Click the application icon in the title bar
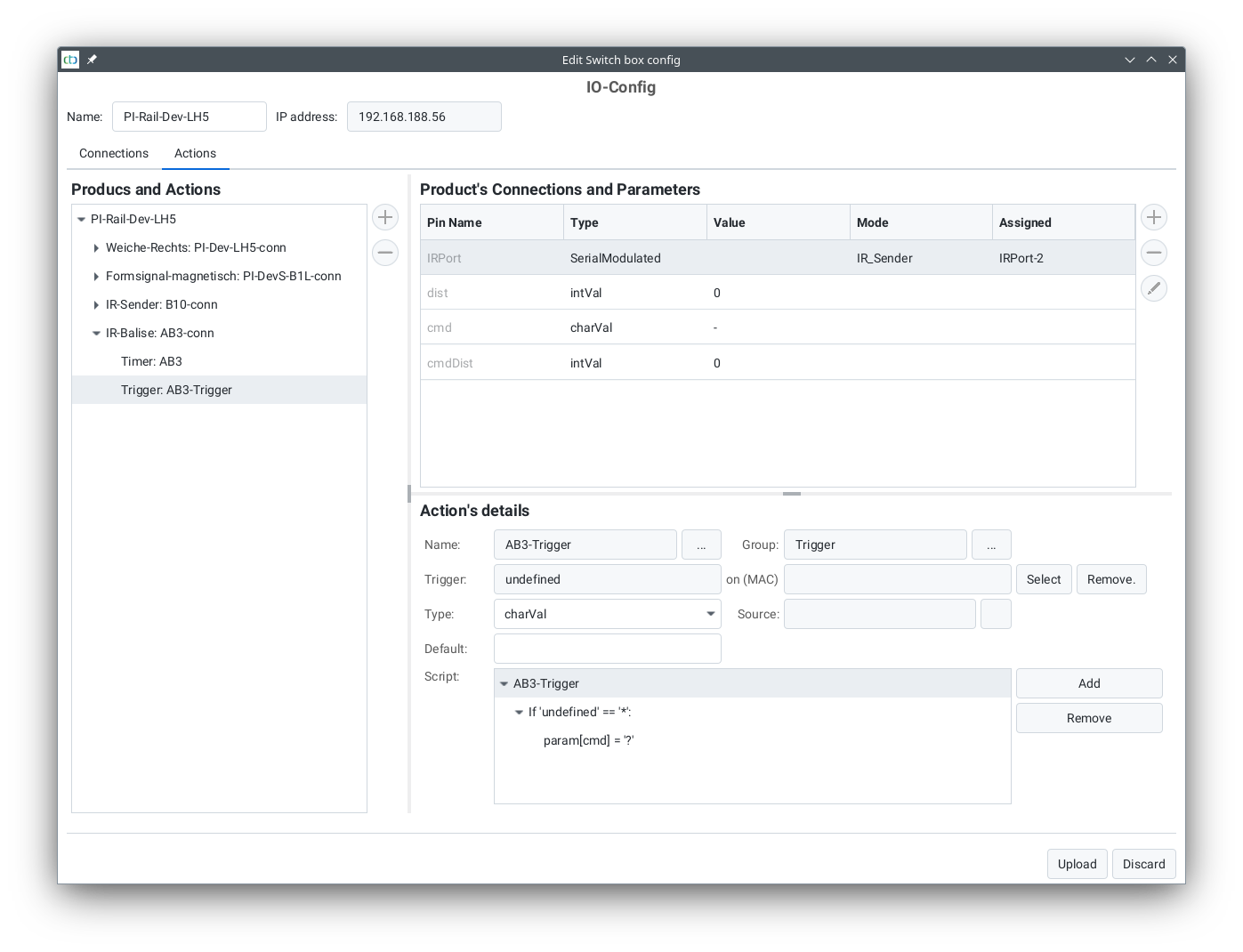The image size is (1243, 952). (x=70, y=60)
